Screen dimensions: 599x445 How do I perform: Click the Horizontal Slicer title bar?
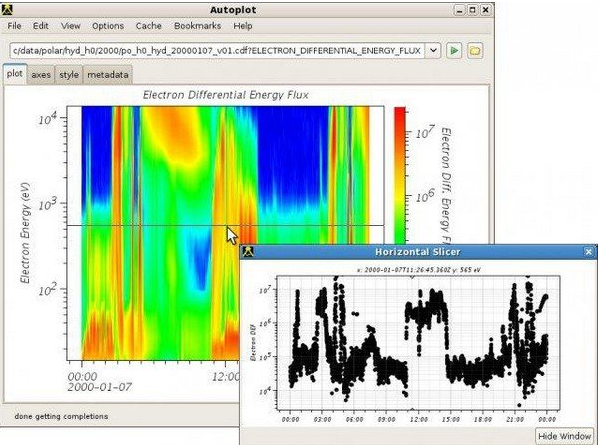418,252
